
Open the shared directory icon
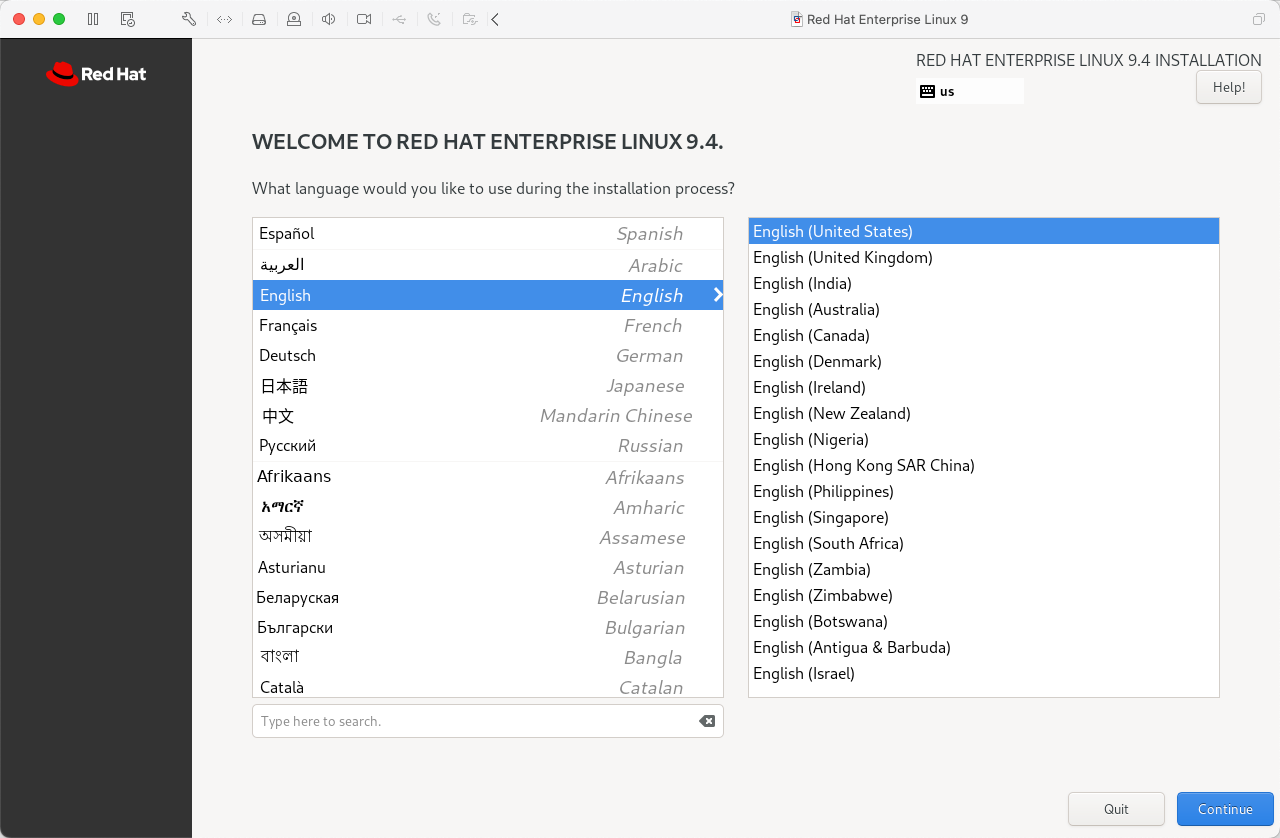[469, 19]
